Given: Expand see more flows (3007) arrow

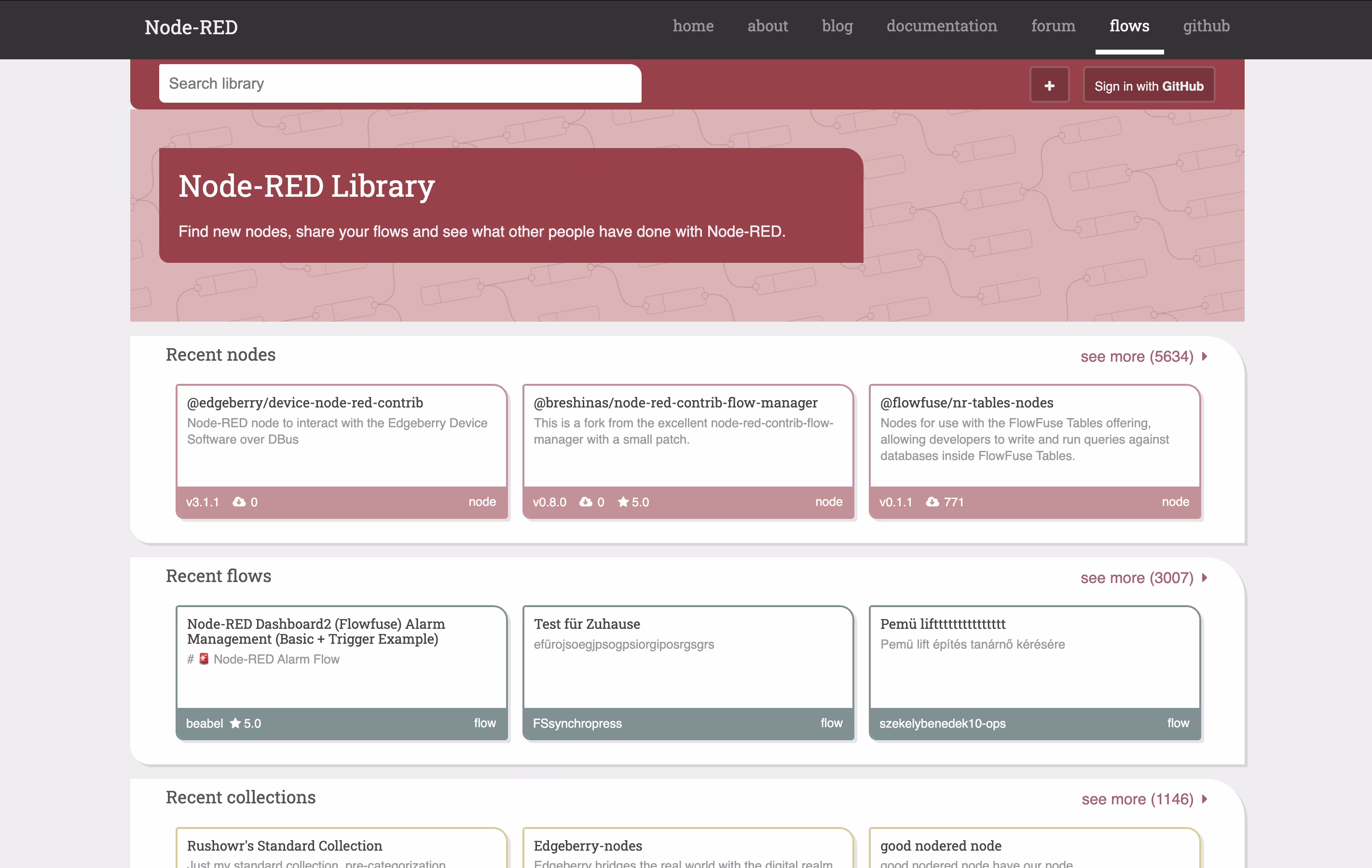Looking at the screenshot, I should coord(1205,578).
